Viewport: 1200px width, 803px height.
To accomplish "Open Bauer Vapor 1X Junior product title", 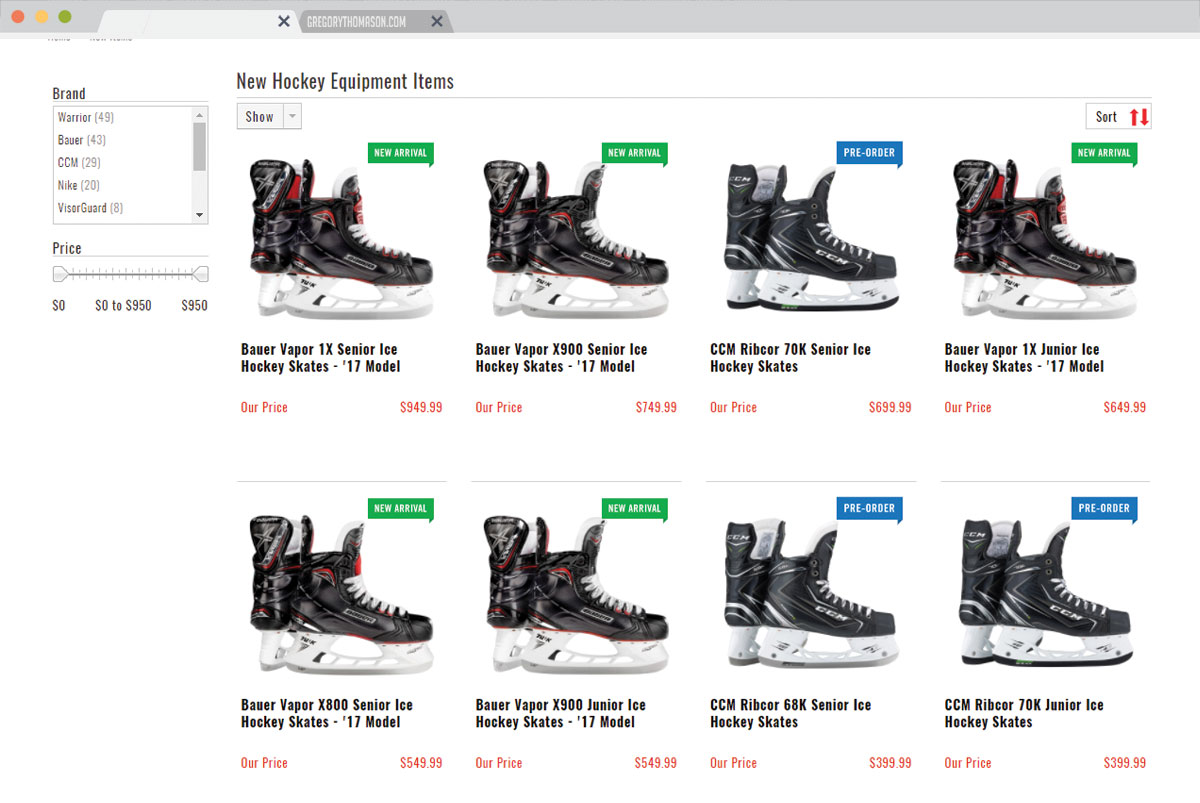I will tap(1024, 358).
